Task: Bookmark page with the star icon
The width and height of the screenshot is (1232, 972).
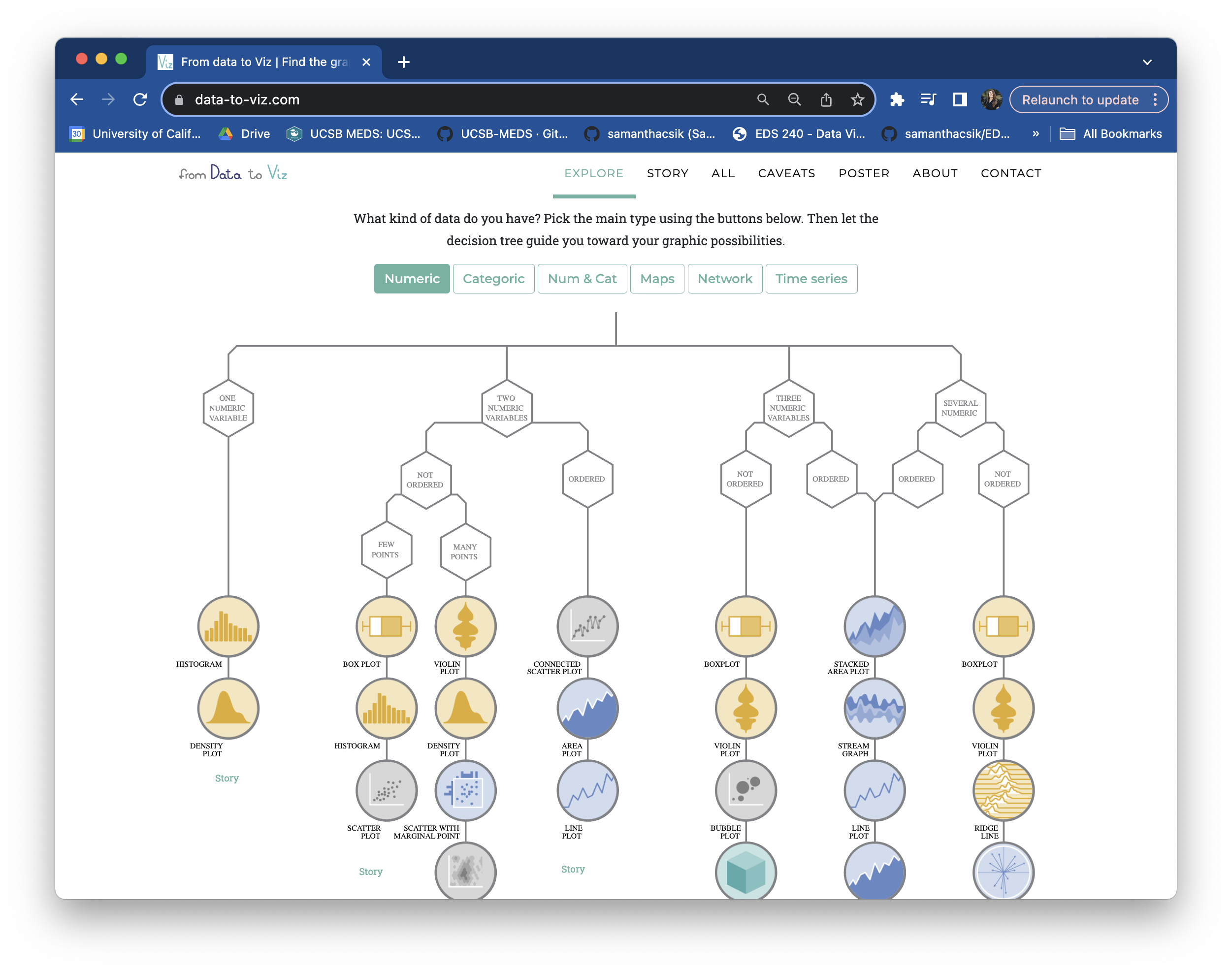Action: pyautogui.click(x=858, y=100)
